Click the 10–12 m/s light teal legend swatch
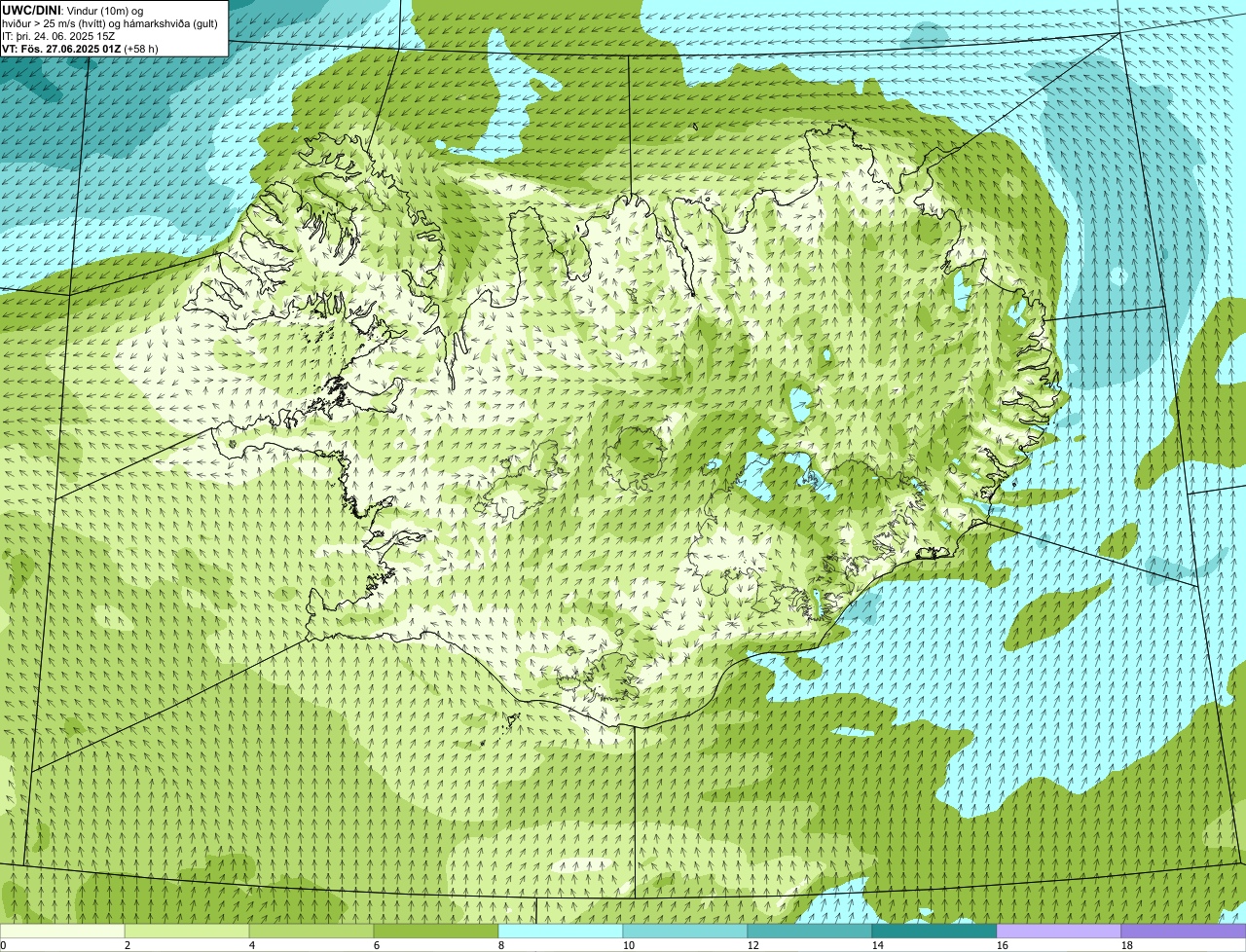1246x952 pixels. tap(685, 931)
